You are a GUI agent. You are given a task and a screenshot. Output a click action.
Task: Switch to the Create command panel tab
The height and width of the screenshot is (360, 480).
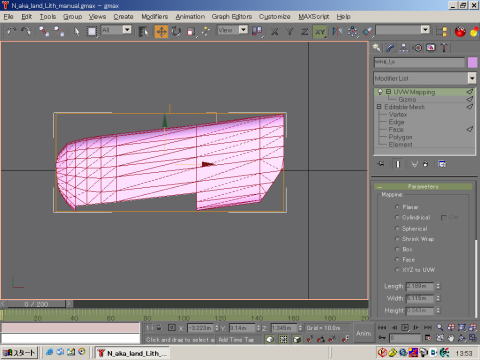[x=377, y=48]
